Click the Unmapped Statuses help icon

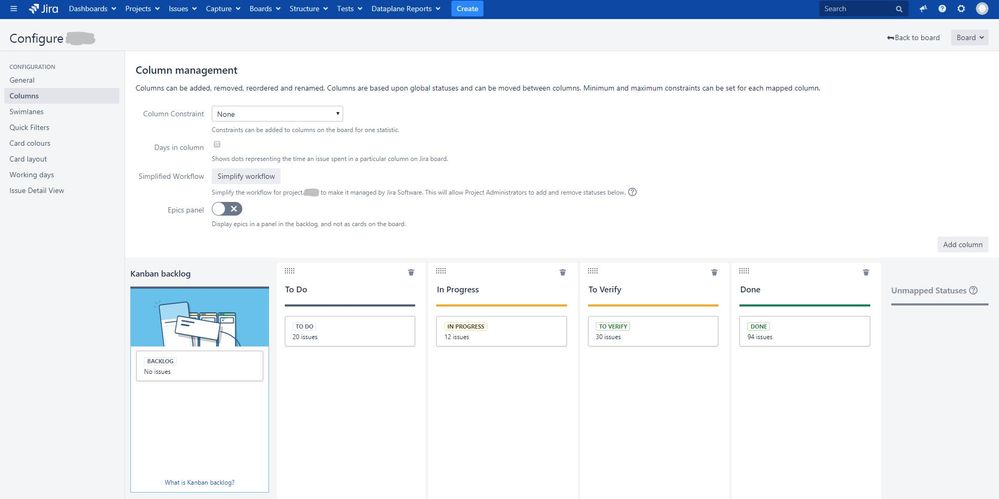tap(973, 291)
